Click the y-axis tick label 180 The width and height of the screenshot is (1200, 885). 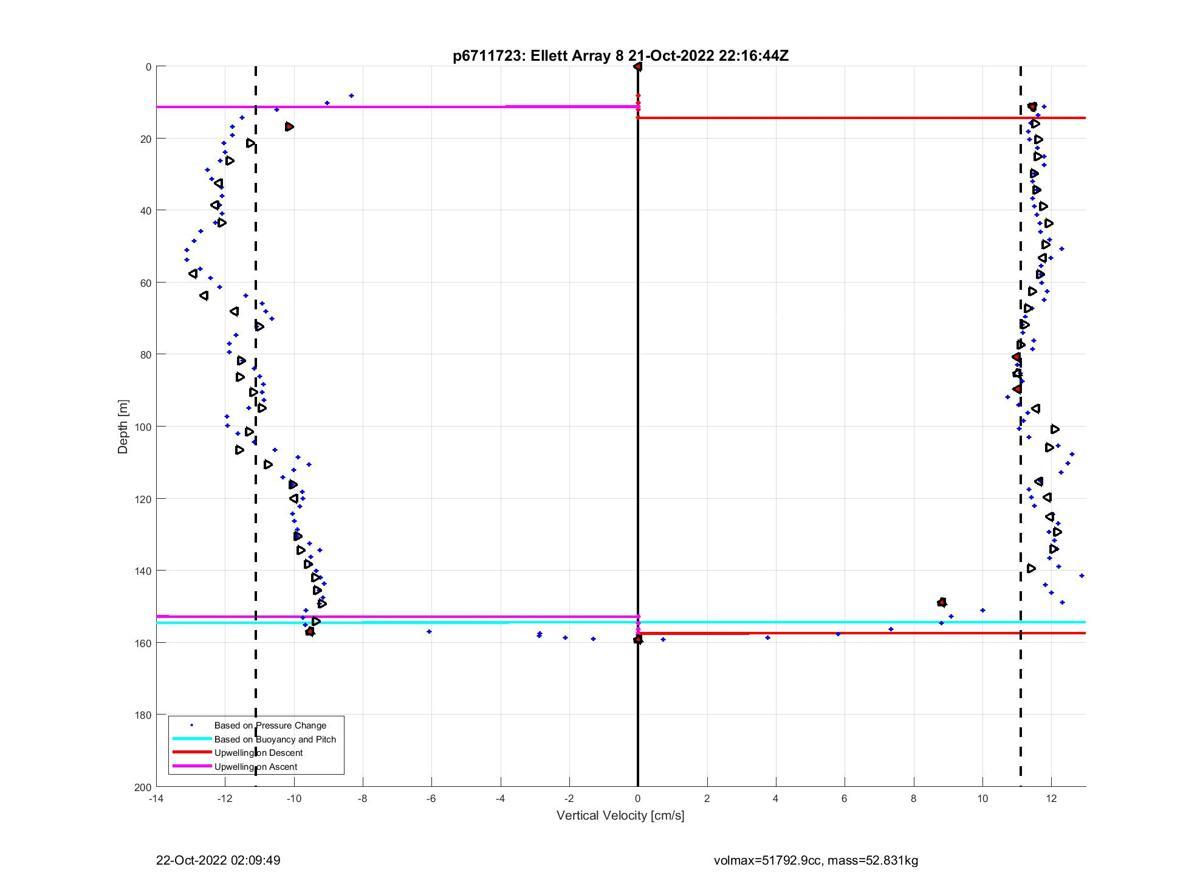[142, 715]
